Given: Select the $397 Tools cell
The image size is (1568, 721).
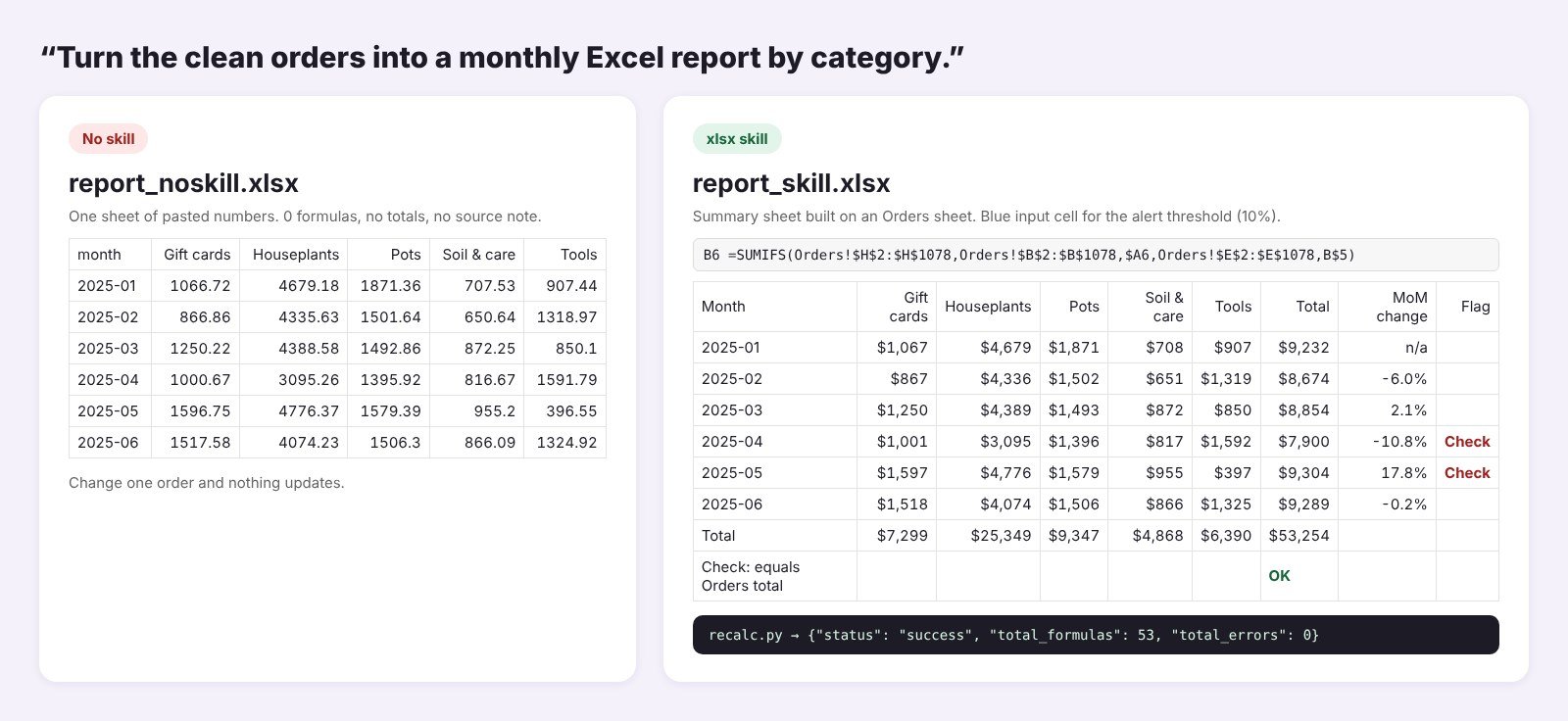Looking at the screenshot, I should point(1226,473).
